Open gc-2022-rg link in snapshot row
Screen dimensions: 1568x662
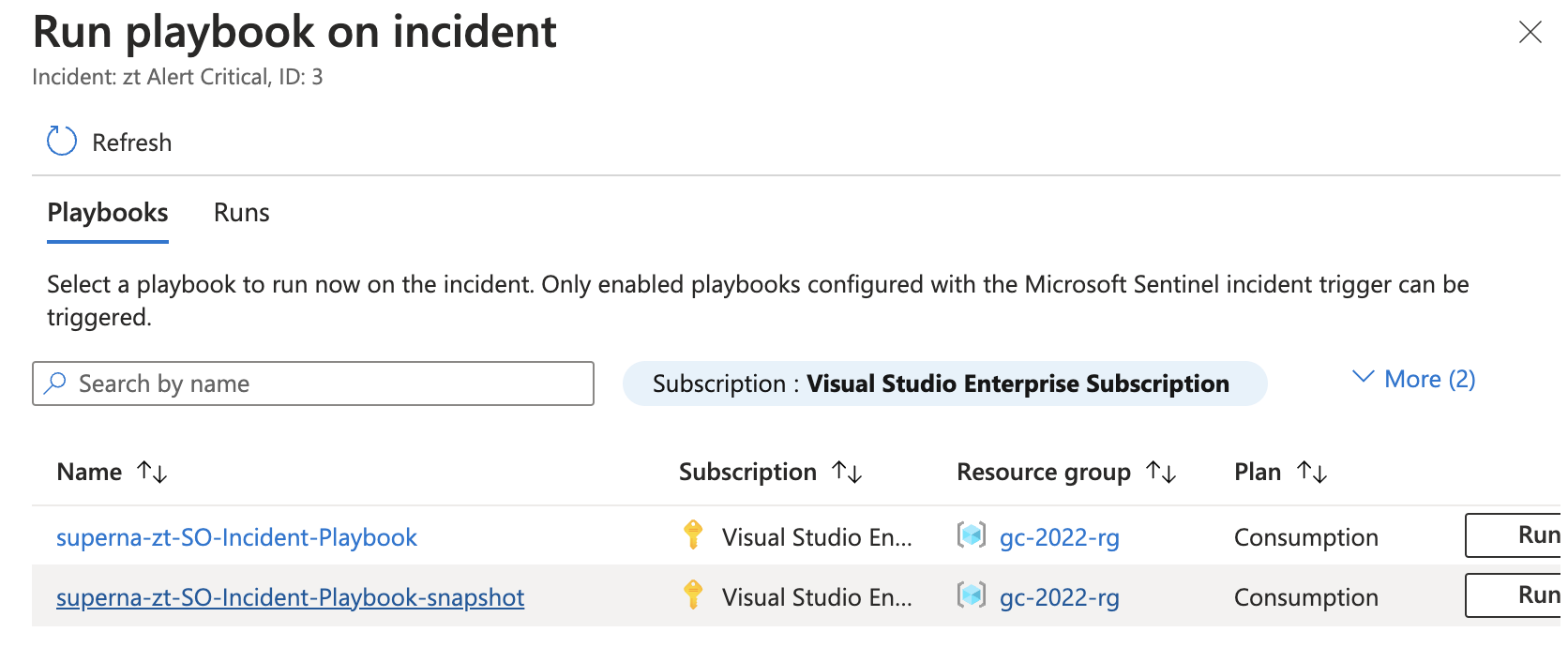1059,597
